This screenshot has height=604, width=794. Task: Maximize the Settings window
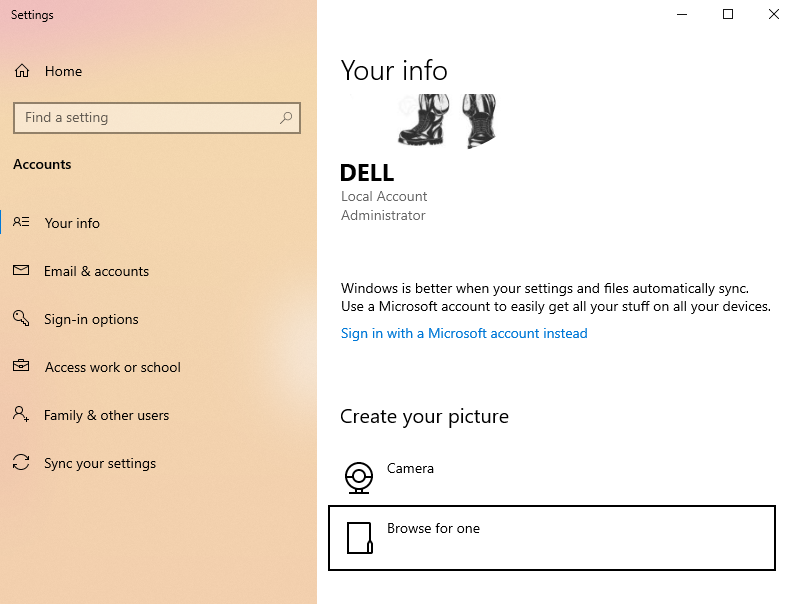point(728,14)
